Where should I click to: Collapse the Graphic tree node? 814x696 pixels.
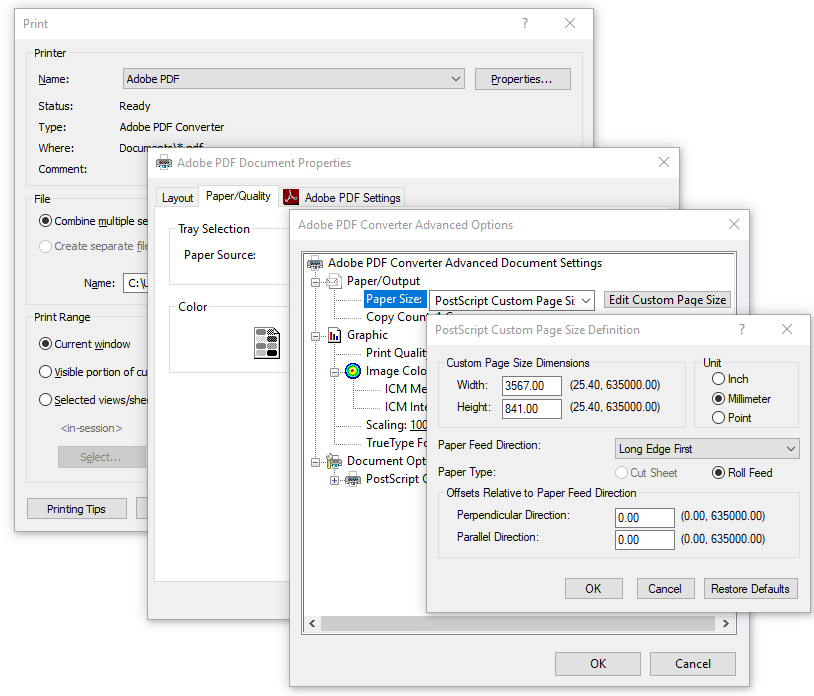tap(315, 336)
